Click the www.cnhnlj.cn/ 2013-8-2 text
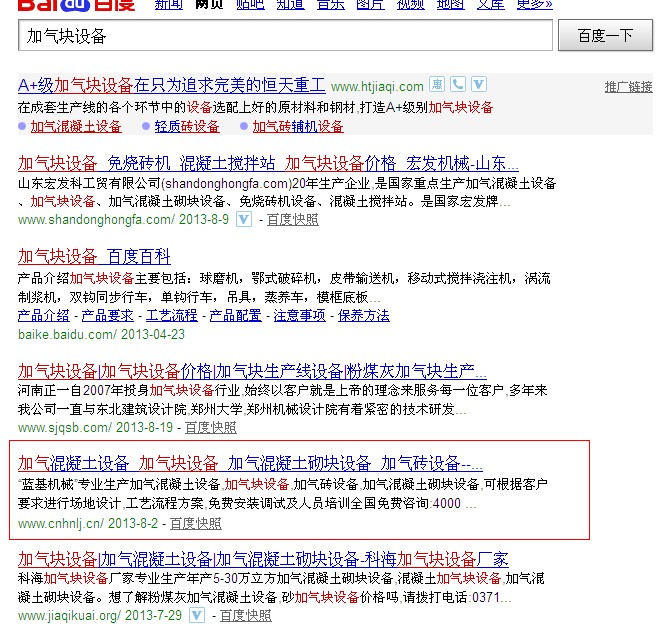The image size is (668, 624). [x=88, y=523]
